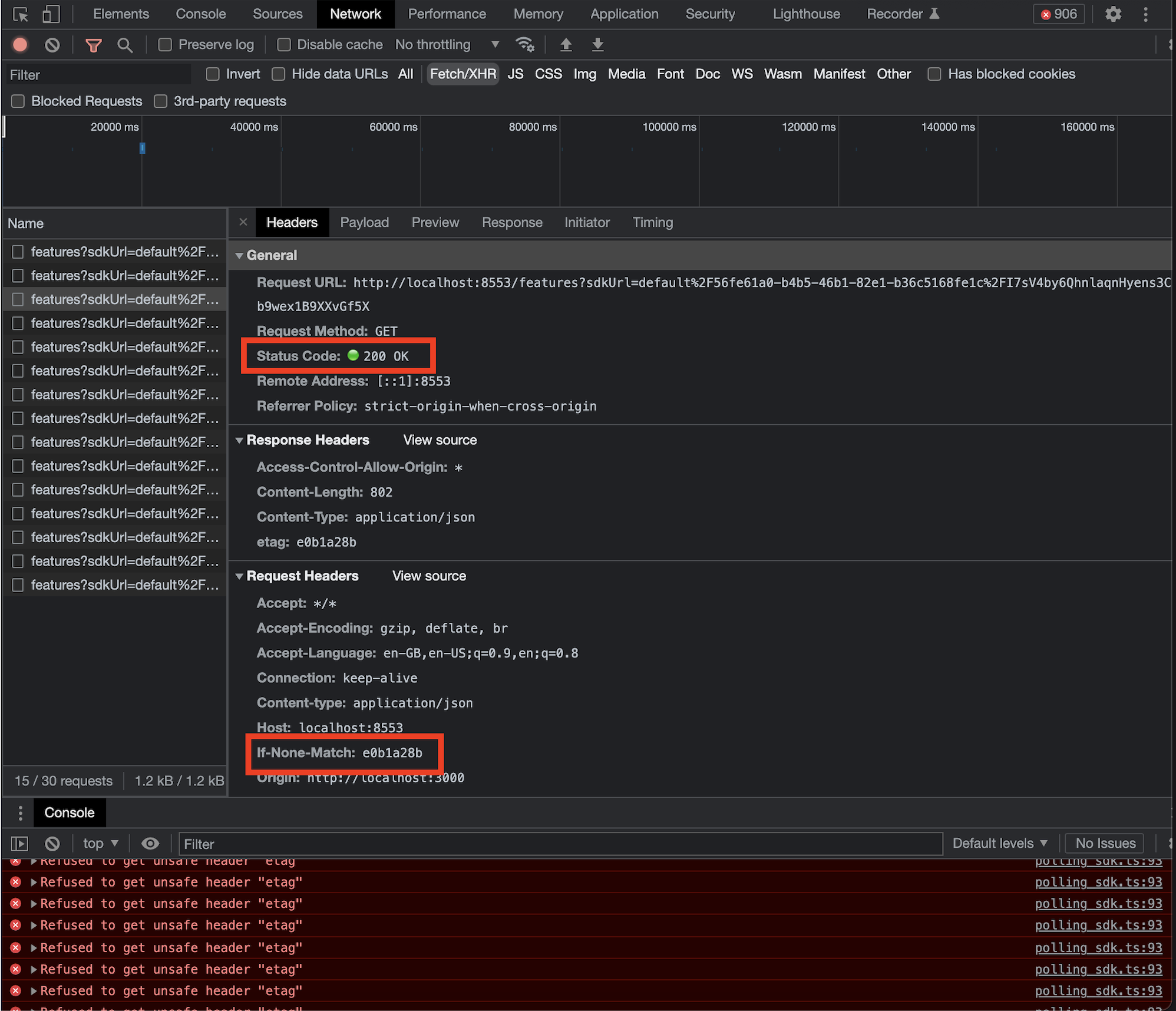Toggle the device emulation toolbar

(51, 14)
